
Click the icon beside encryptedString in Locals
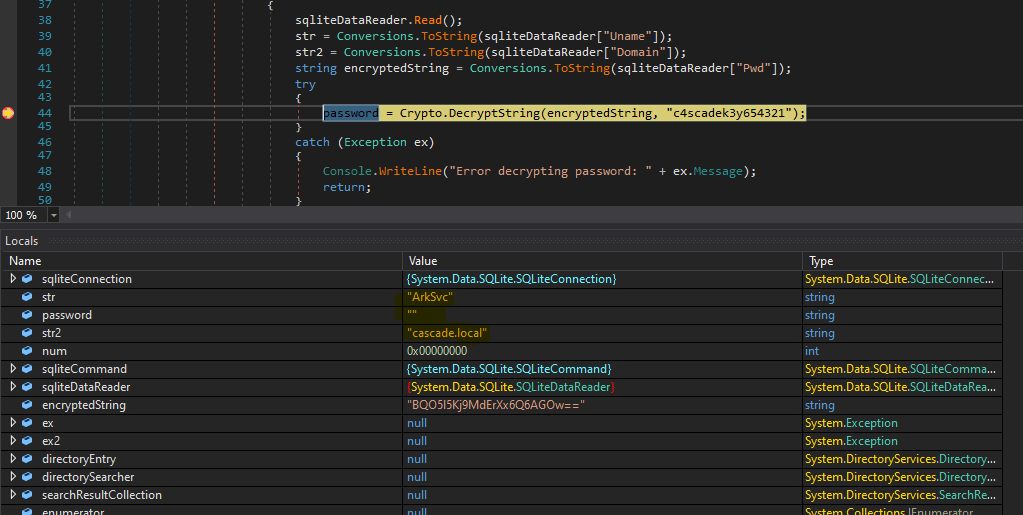point(28,405)
